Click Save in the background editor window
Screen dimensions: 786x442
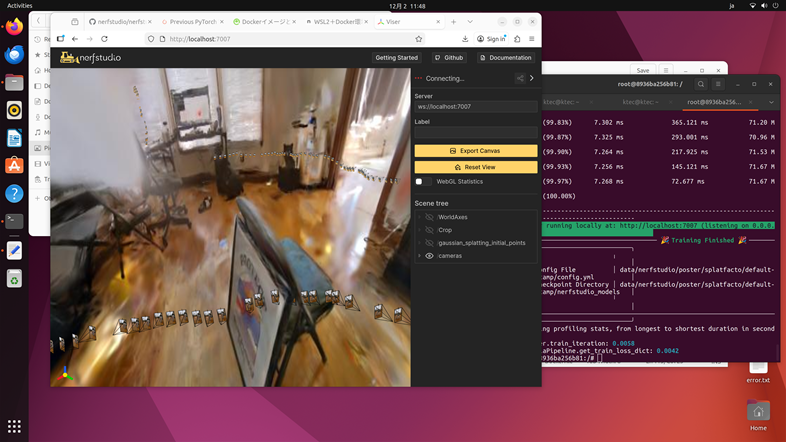coord(643,71)
